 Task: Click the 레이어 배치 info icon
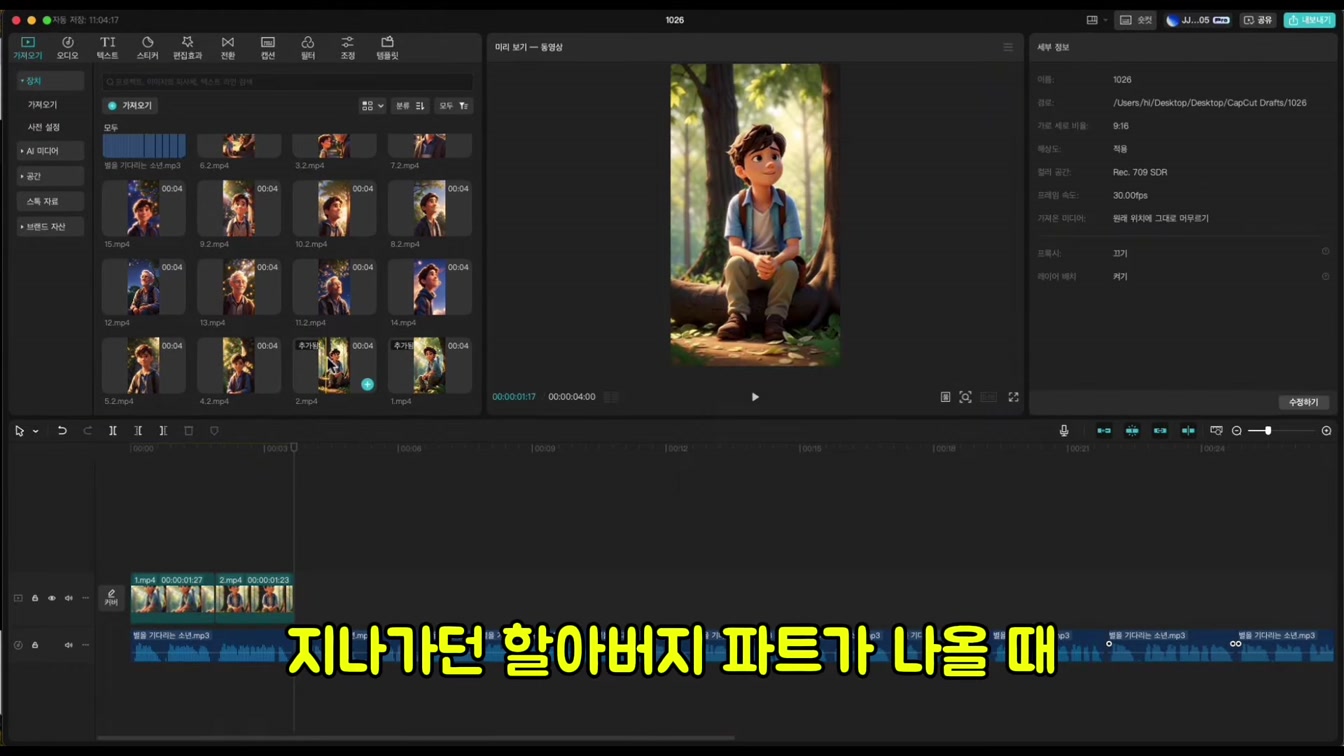(1325, 276)
